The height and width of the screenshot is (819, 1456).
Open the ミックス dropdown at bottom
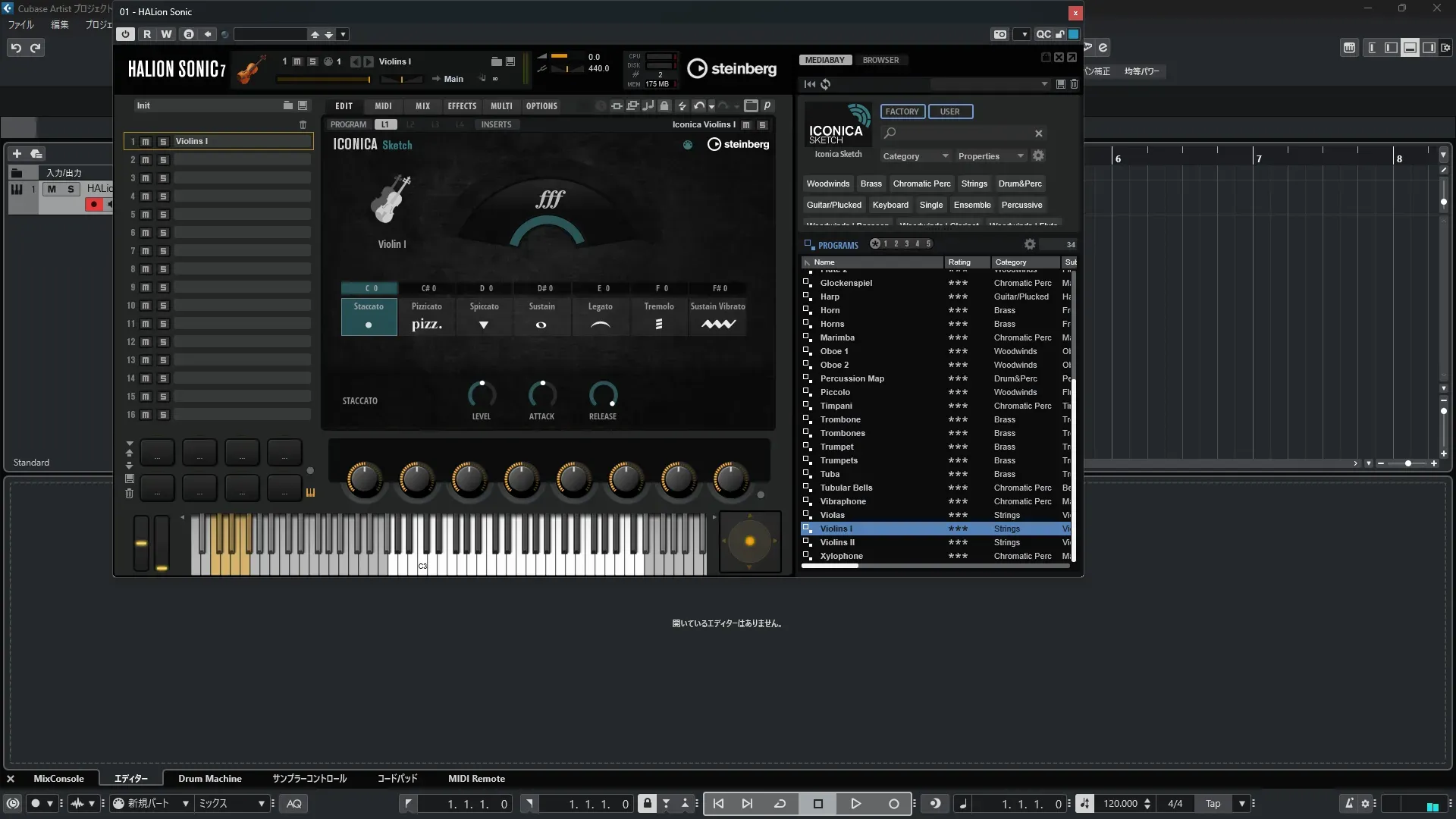click(231, 804)
